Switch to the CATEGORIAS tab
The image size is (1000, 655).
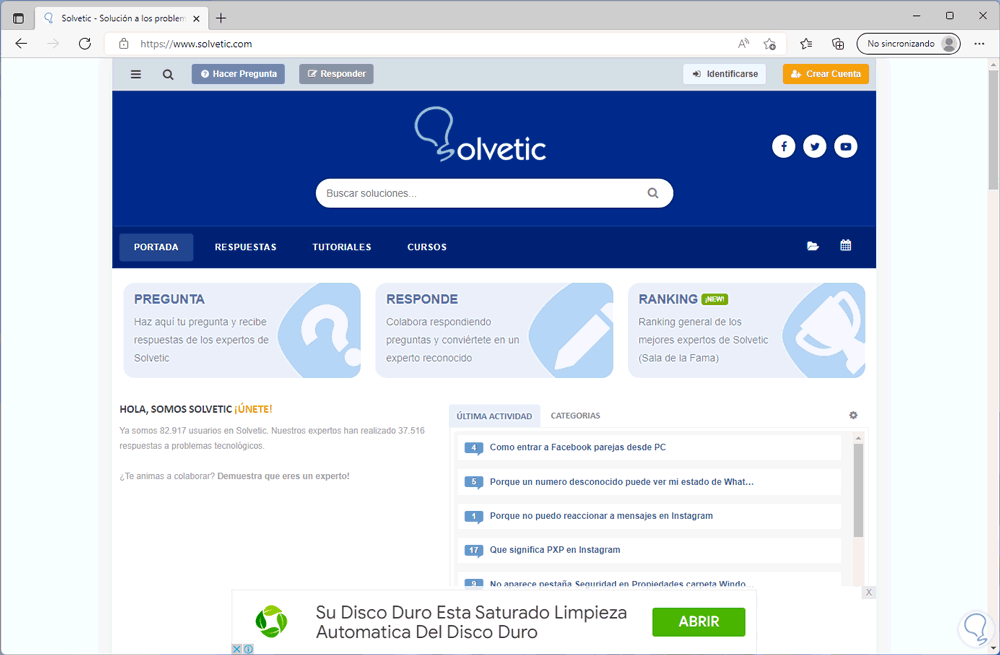(575, 415)
